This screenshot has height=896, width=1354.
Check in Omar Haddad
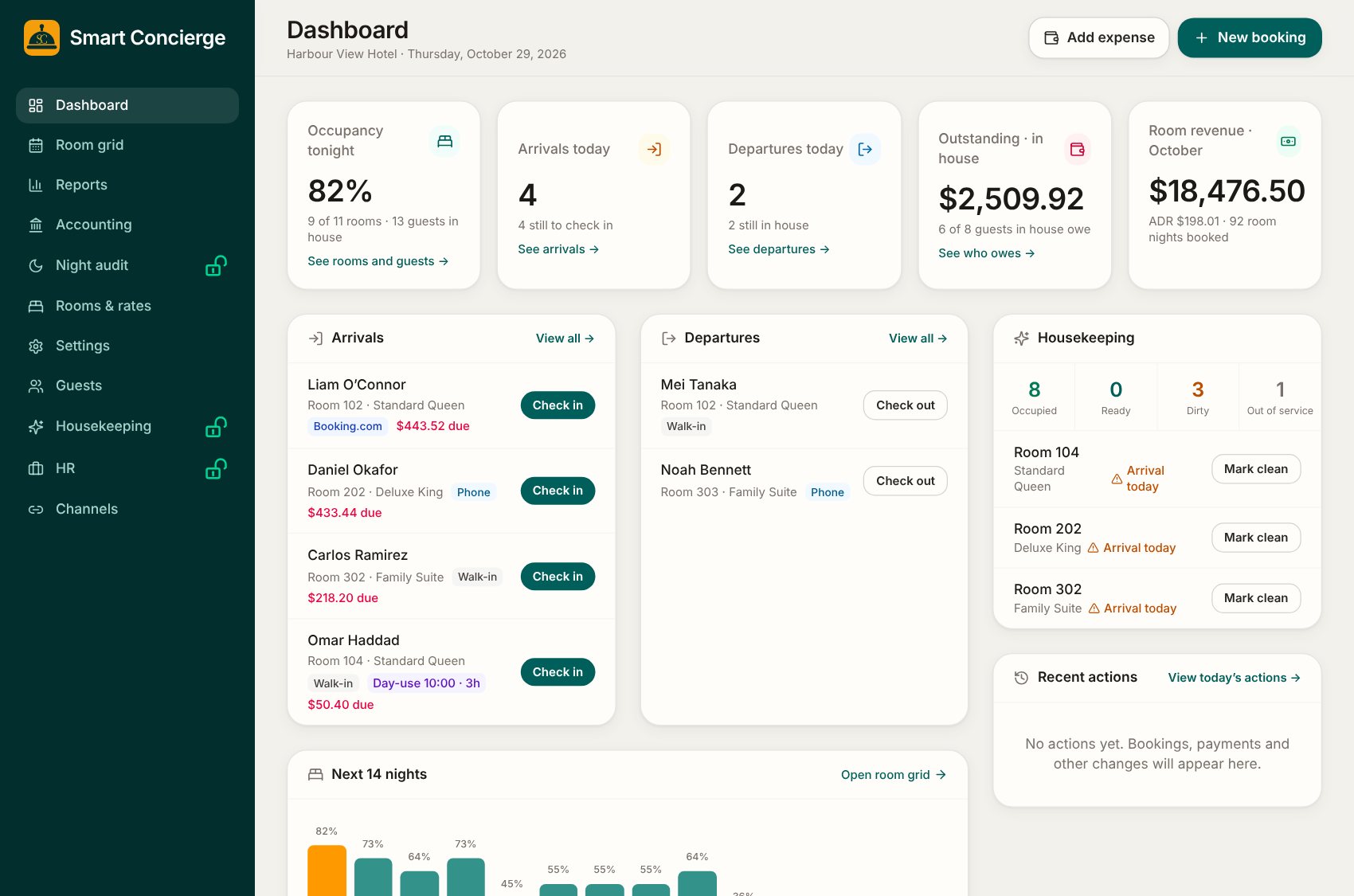tap(558, 672)
